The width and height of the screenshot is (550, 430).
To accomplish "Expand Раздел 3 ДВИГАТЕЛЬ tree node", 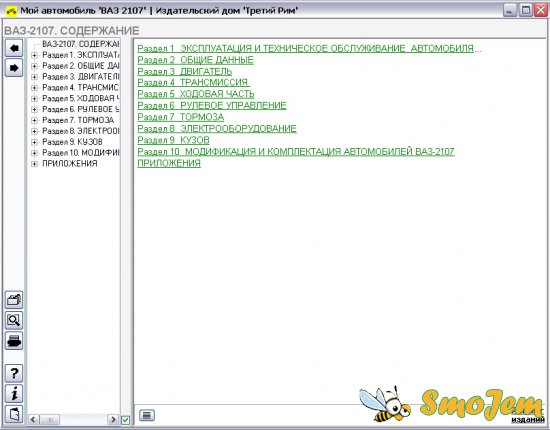I will 34,77.
